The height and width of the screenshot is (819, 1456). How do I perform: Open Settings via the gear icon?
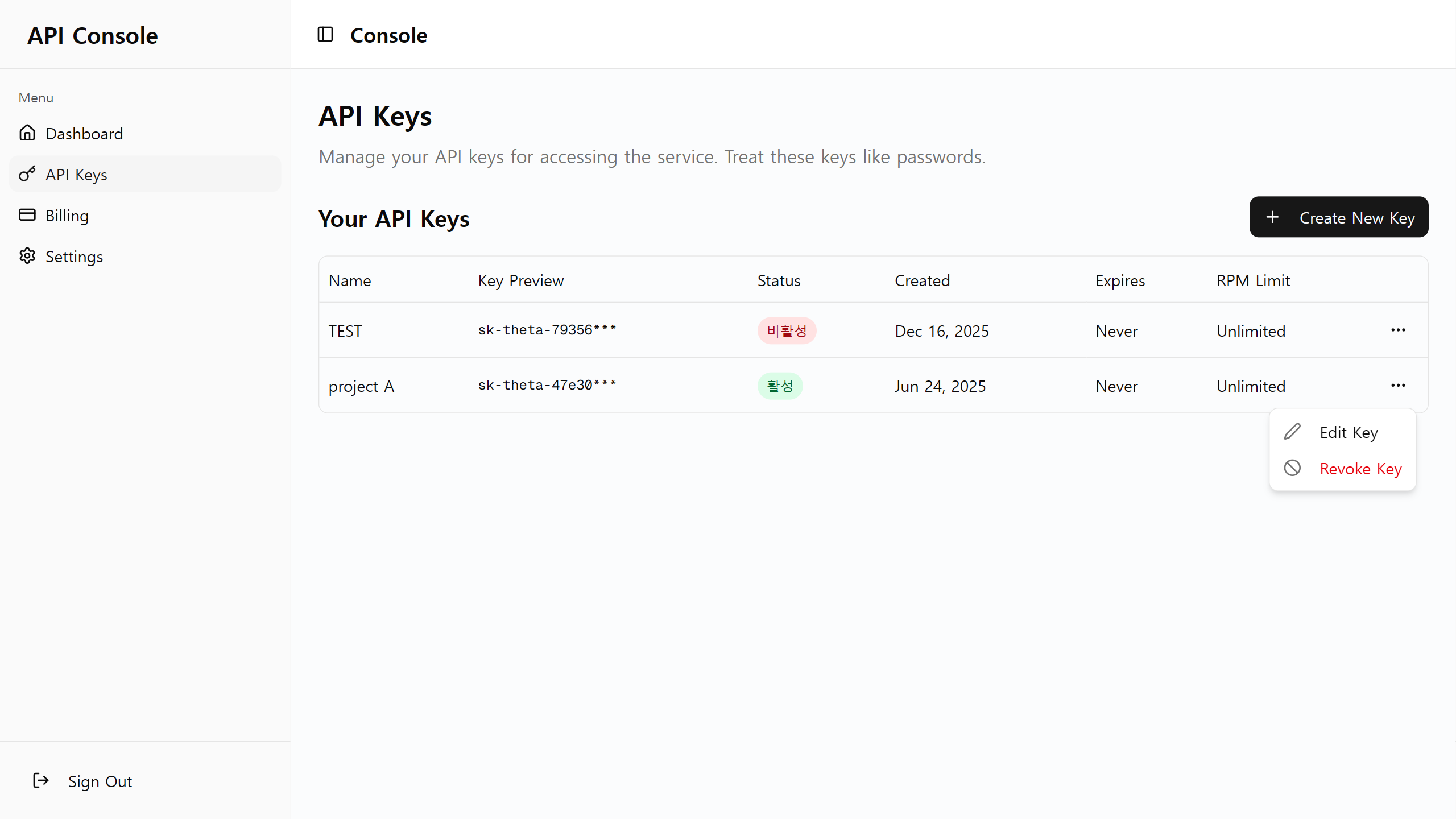coord(27,256)
